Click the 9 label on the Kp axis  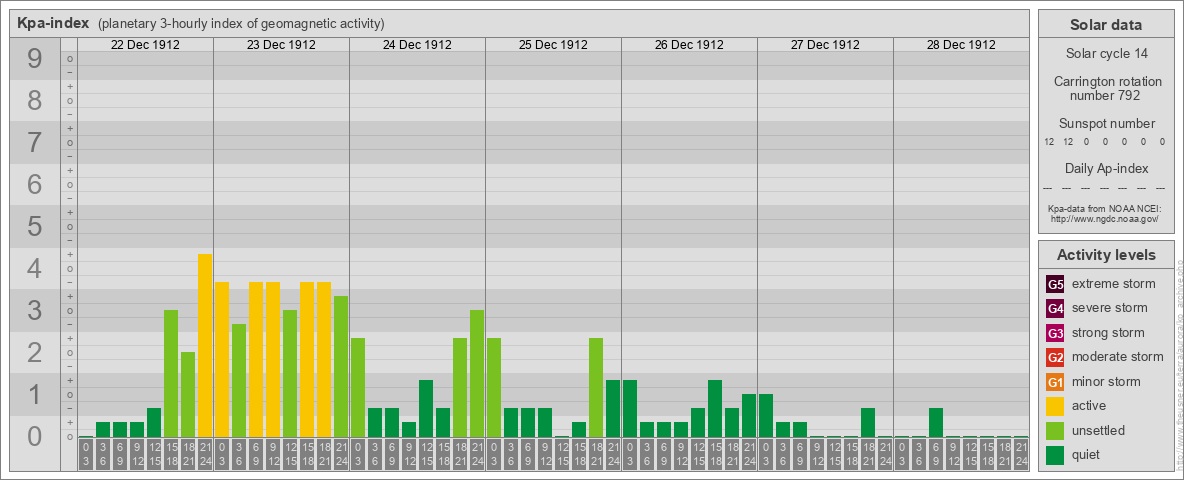pos(34,59)
